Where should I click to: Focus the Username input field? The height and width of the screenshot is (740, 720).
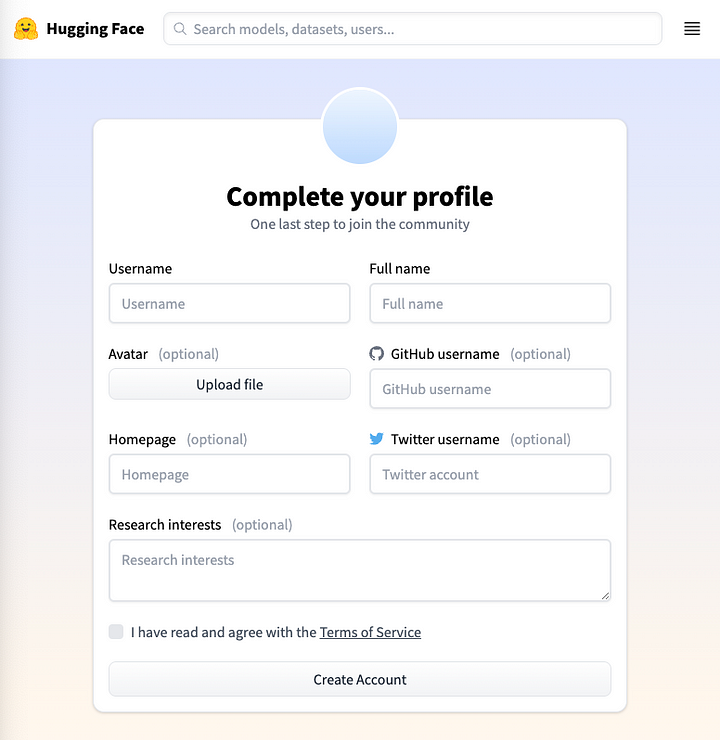[x=230, y=304]
